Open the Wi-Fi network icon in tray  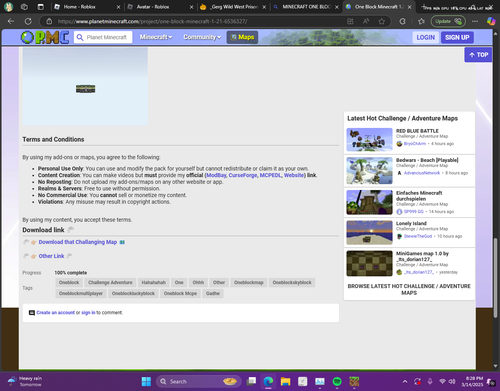coord(442,381)
